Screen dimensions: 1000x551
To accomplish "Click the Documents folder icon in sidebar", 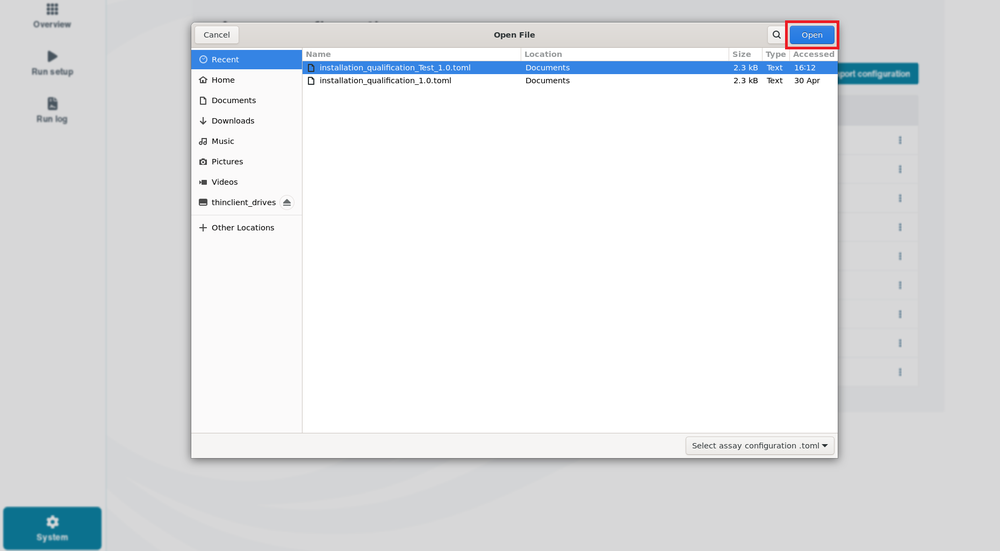I will (203, 100).
